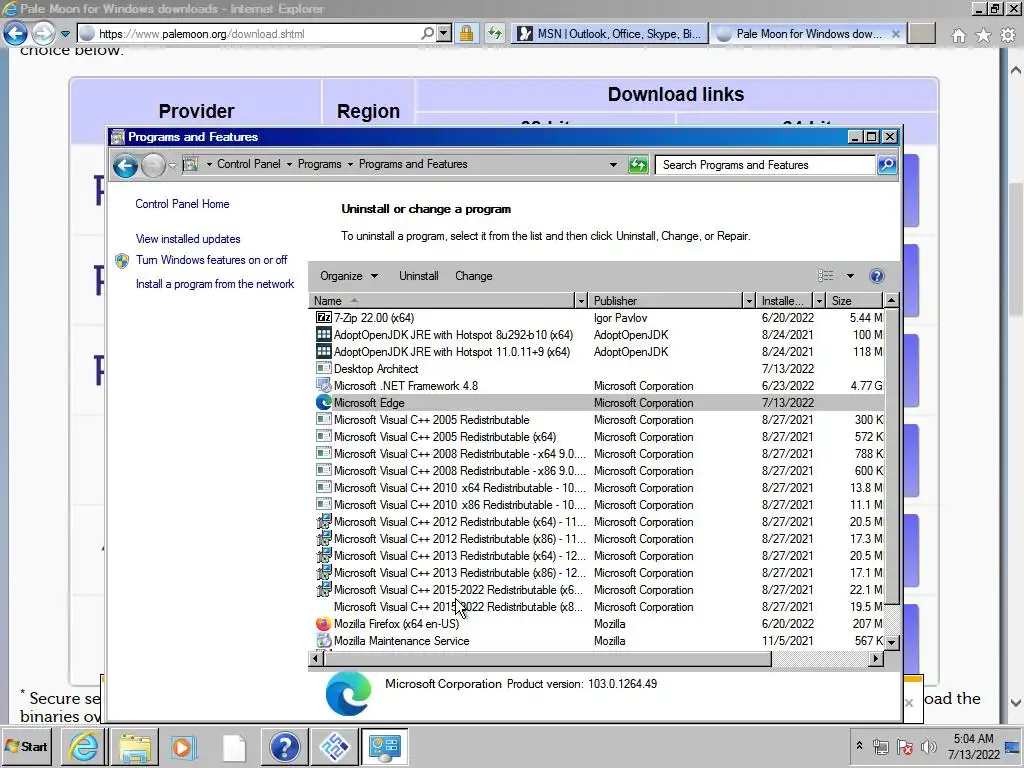Open the file explorer folder in the taskbar

(x=135, y=746)
